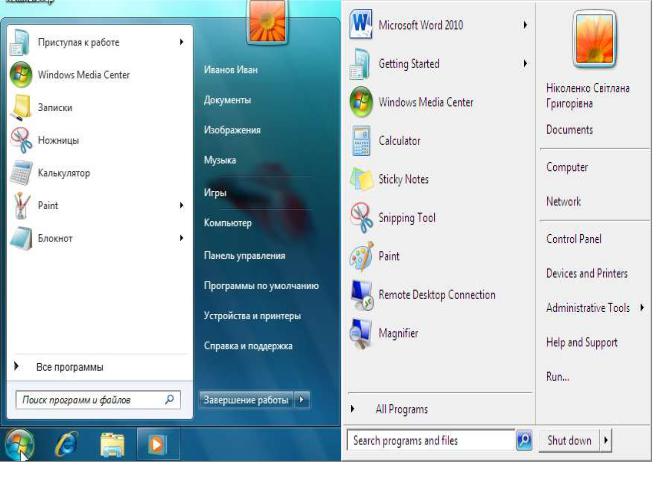Open user folder Ніколенко Світлана Григорівна

coord(587,95)
